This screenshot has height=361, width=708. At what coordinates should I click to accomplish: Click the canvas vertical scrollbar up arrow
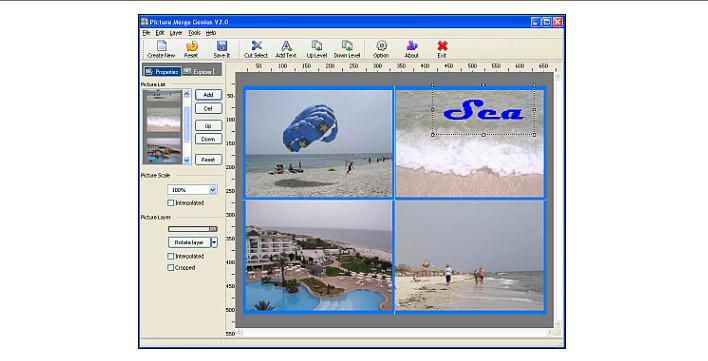click(558, 77)
